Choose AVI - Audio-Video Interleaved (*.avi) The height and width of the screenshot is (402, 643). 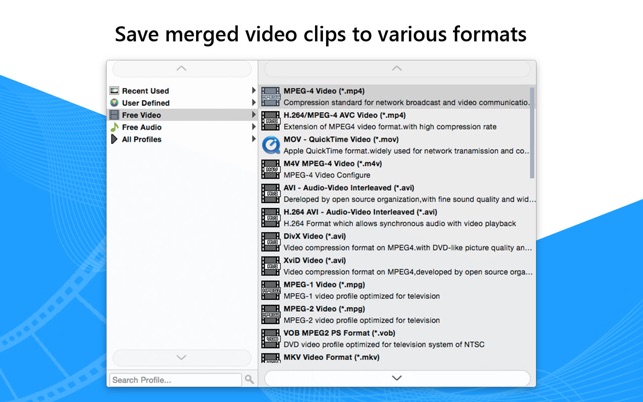(x=397, y=193)
